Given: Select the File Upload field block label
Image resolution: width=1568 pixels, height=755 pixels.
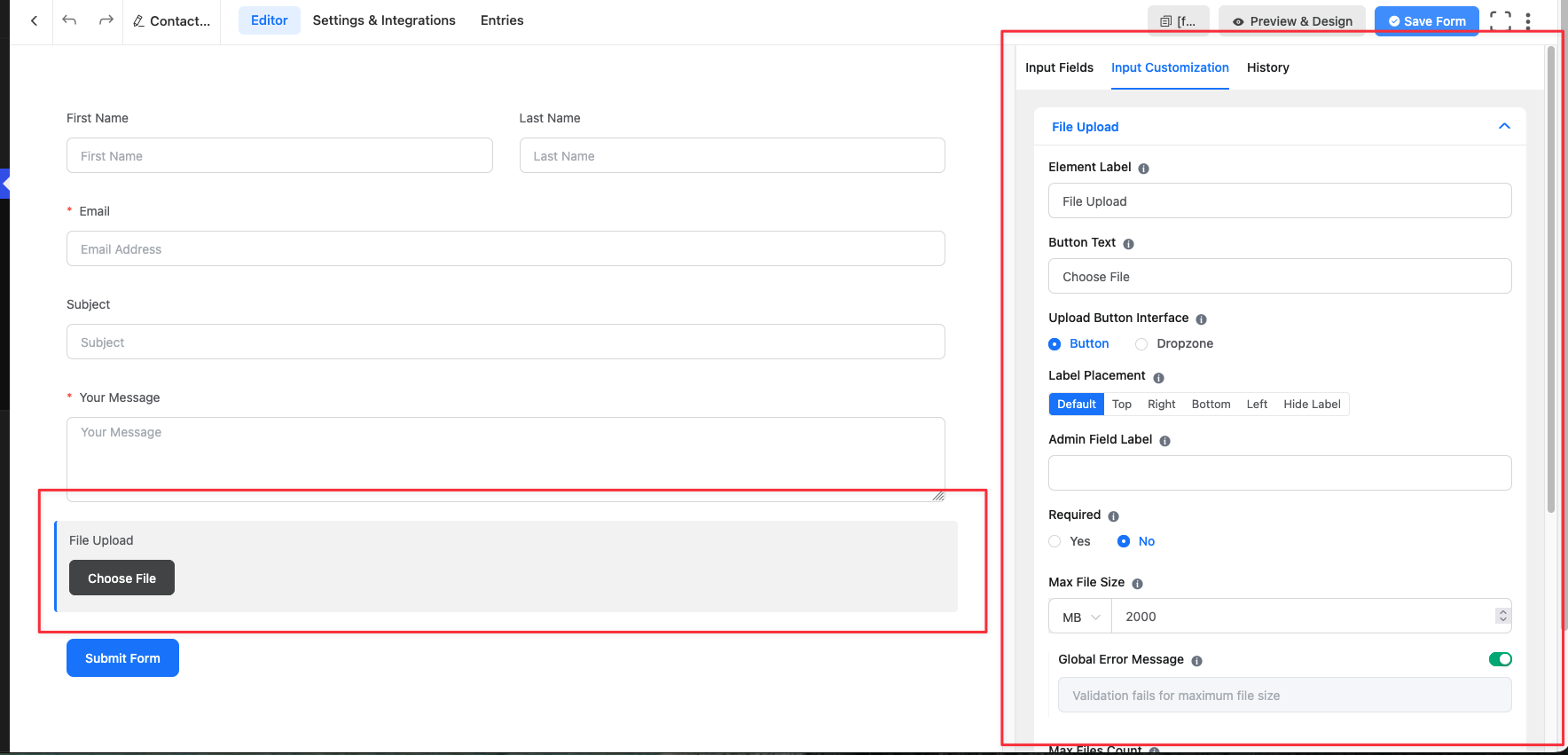Looking at the screenshot, I should pyautogui.click(x=101, y=540).
